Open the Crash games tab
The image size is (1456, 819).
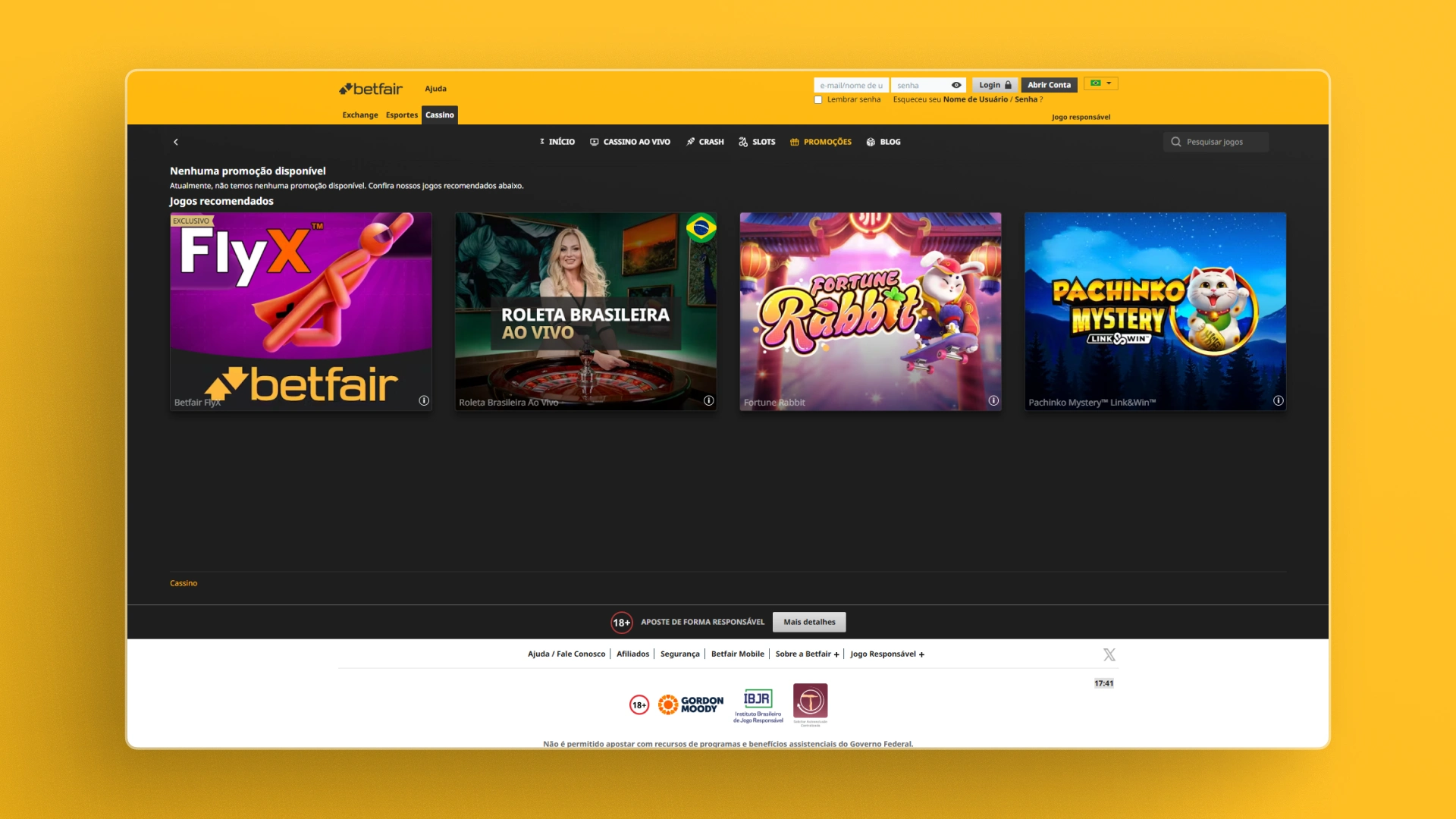[705, 142]
